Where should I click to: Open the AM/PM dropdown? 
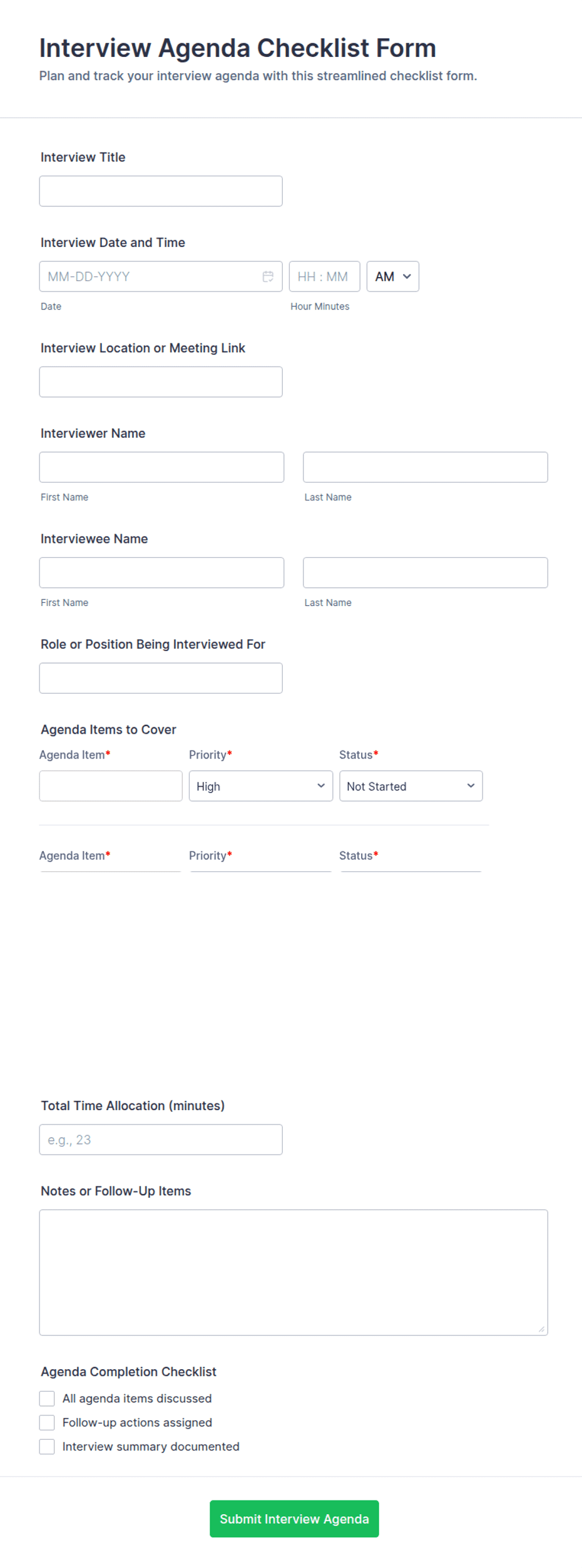tap(392, 276)
